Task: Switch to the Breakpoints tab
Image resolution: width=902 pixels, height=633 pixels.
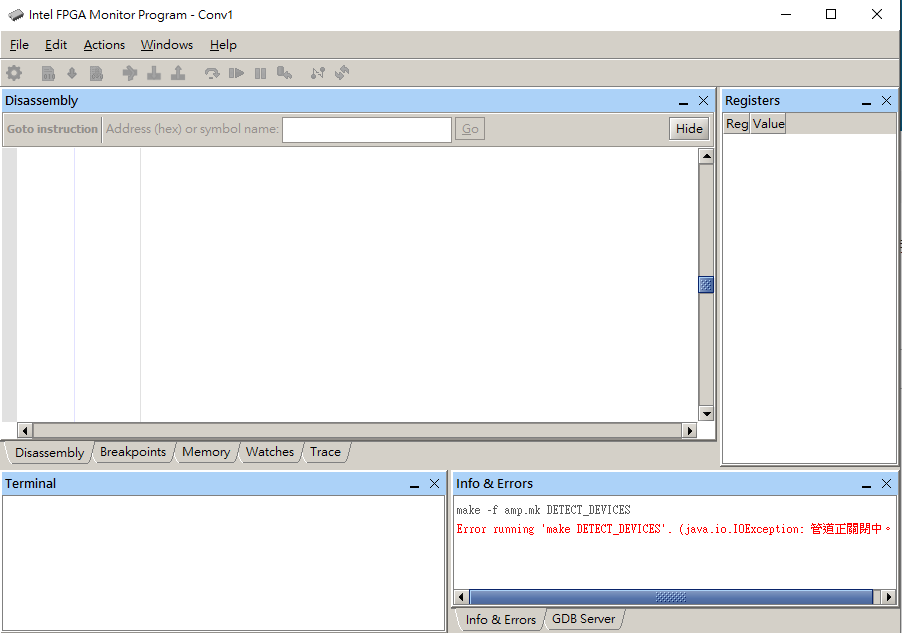Action: click(x=133, y=452)
